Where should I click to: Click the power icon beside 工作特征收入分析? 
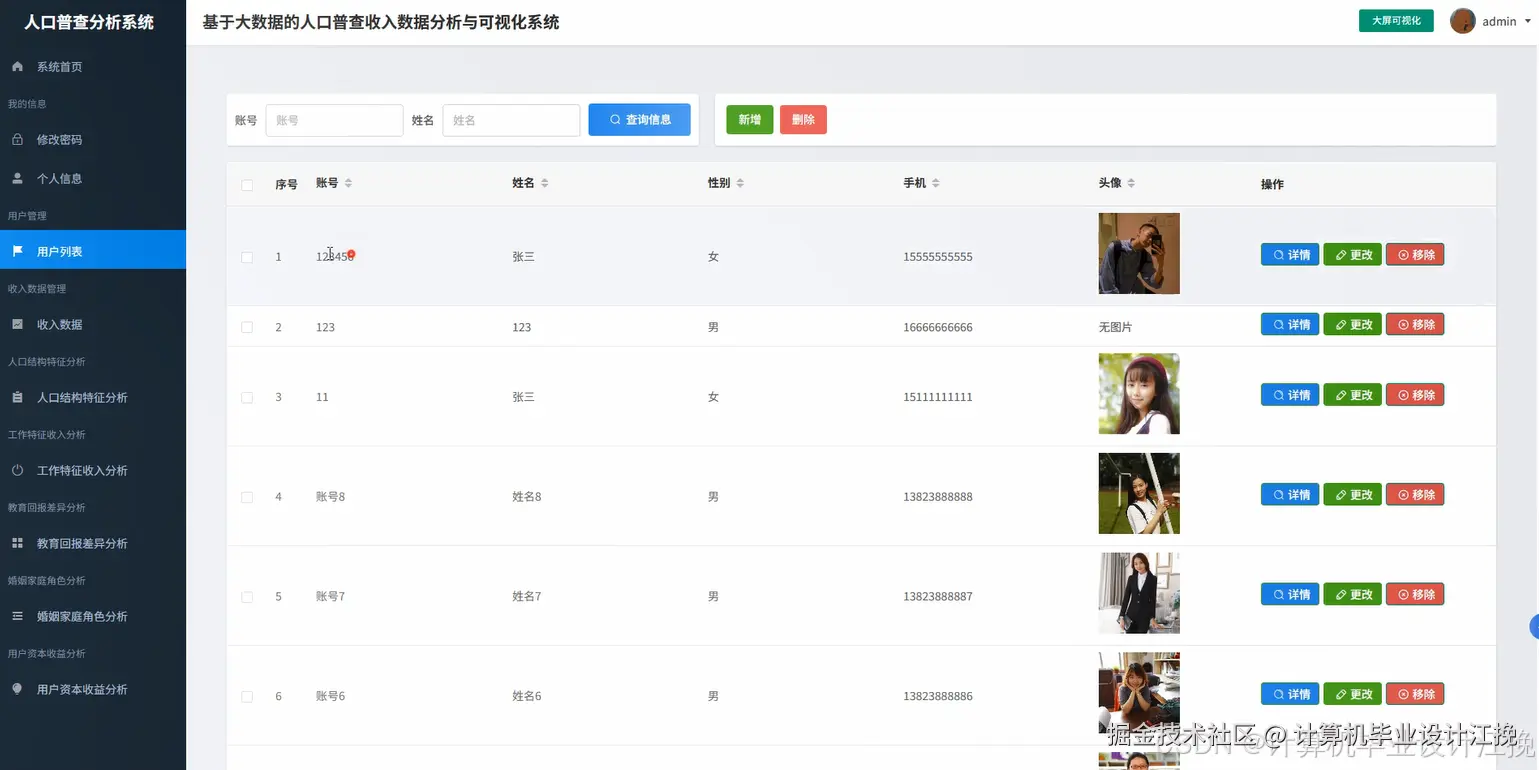(x=17, y=471)
